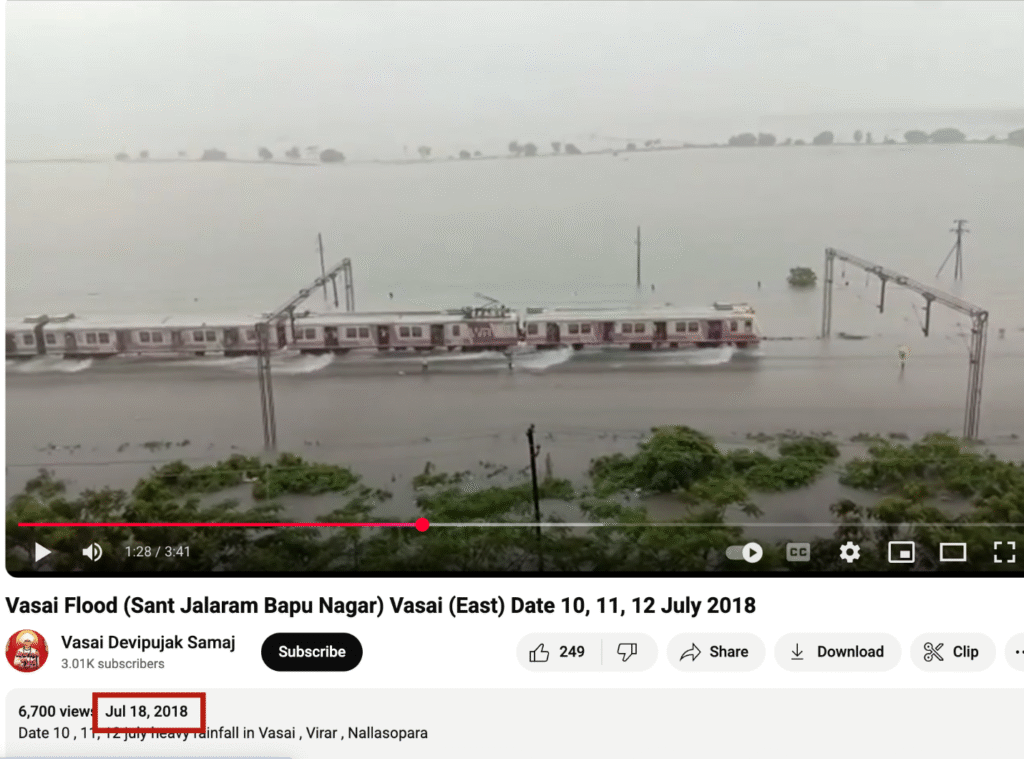Viewport: 1024px width, 759px height.
Task: Dislike the video with thumbs down
Action: click(628, 652)
